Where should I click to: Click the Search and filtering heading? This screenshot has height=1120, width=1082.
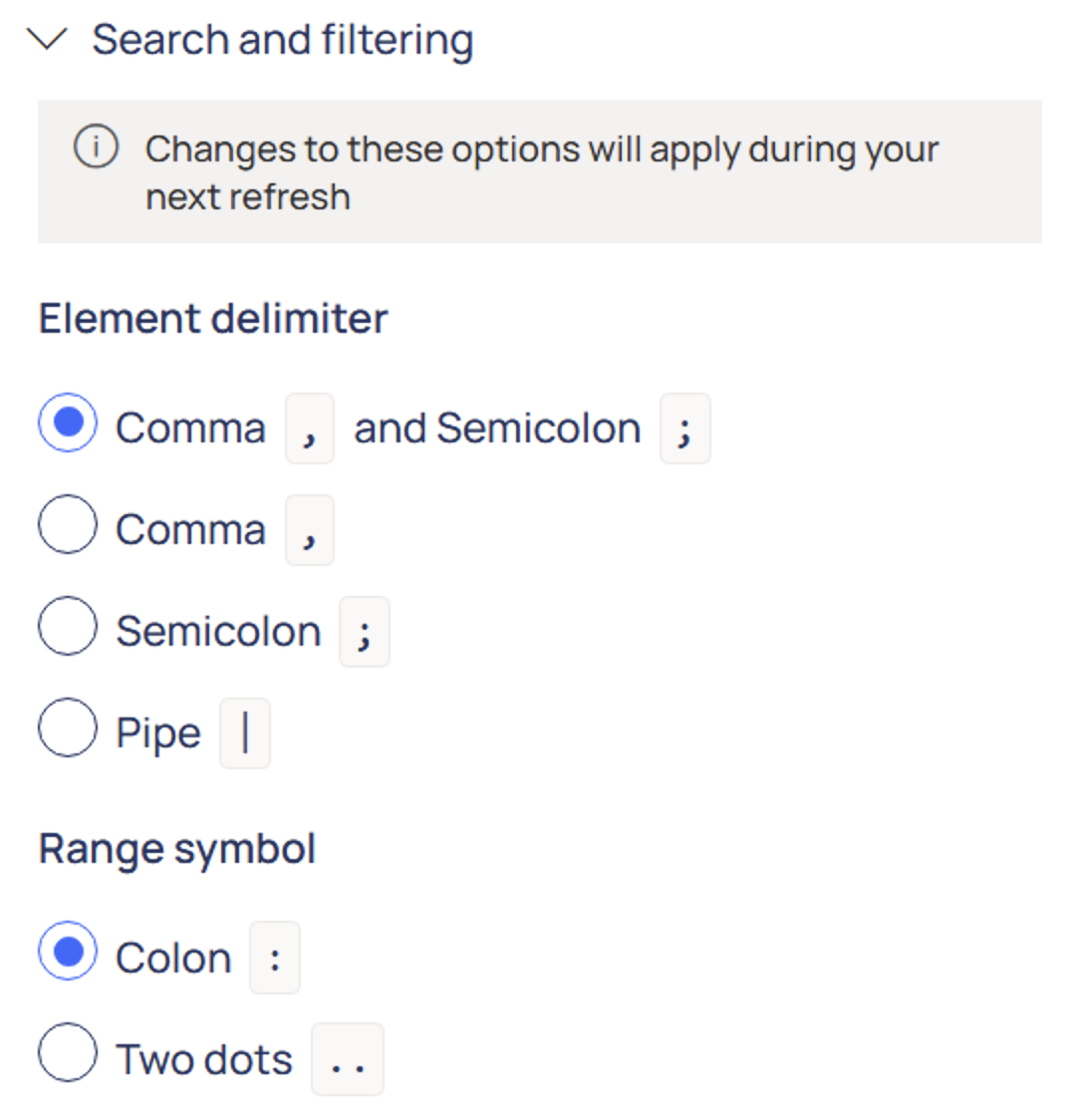tap(282, 40)
